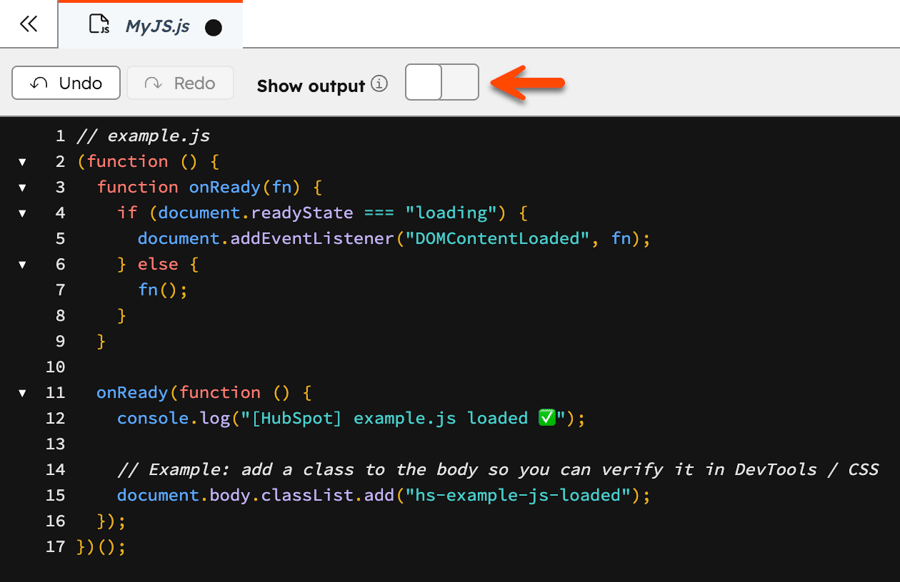Click line number 13 in the gutter
This screenshot has width=900, height=582.
pos(56,444)
